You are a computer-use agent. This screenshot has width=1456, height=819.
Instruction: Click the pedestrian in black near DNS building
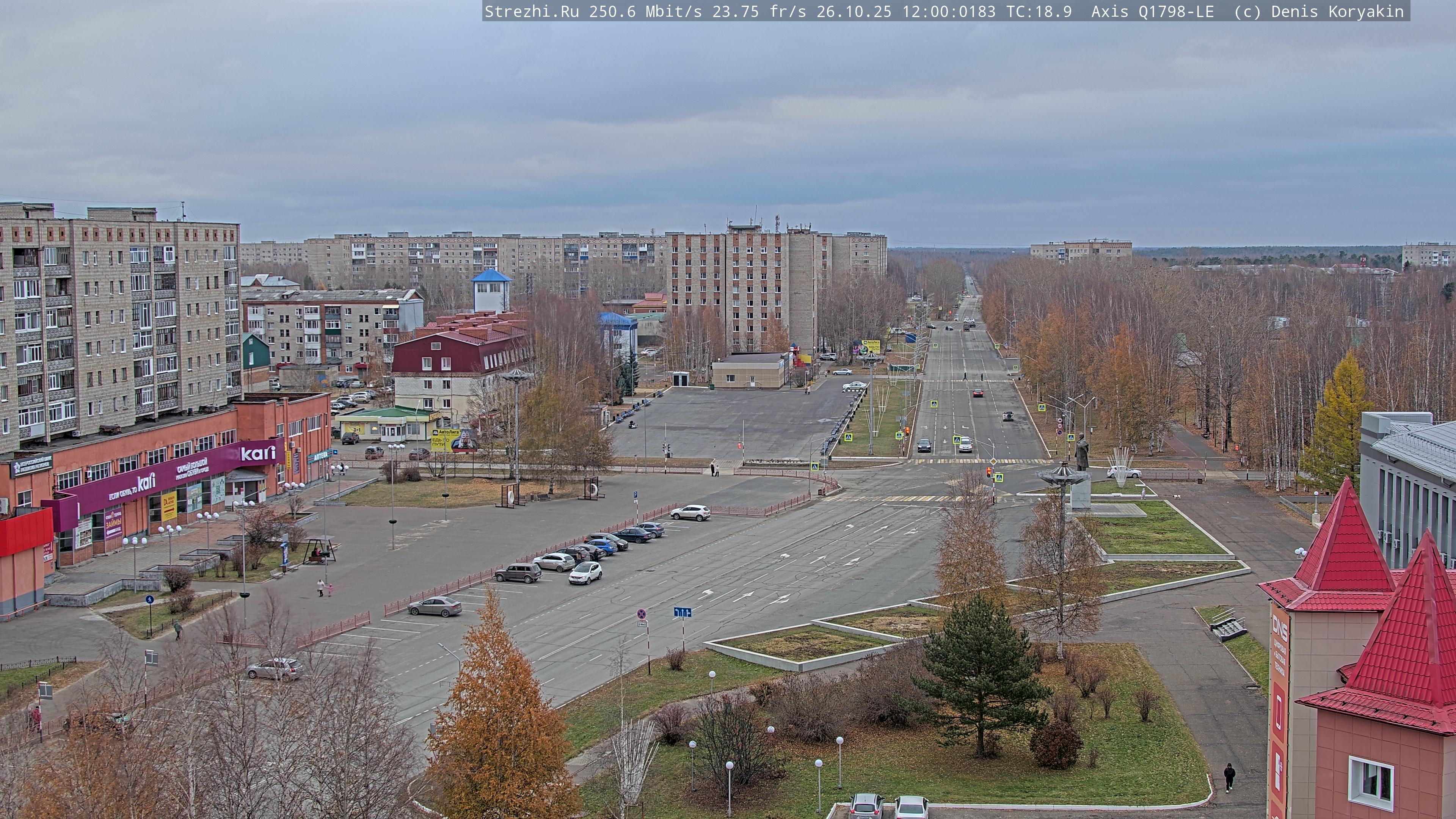(x=1229, y=777)
